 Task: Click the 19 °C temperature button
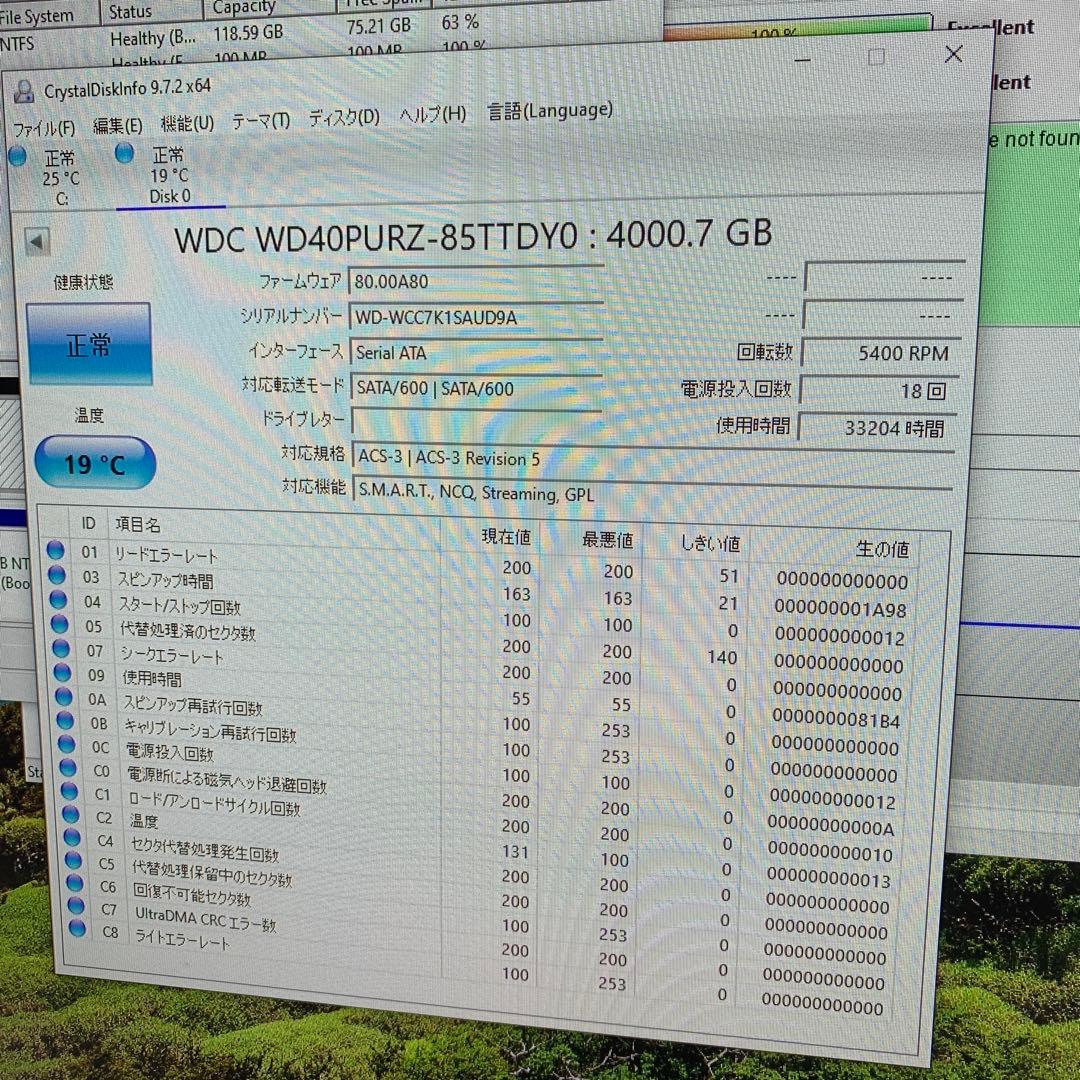pyautogui.click(x=95, y=463)
